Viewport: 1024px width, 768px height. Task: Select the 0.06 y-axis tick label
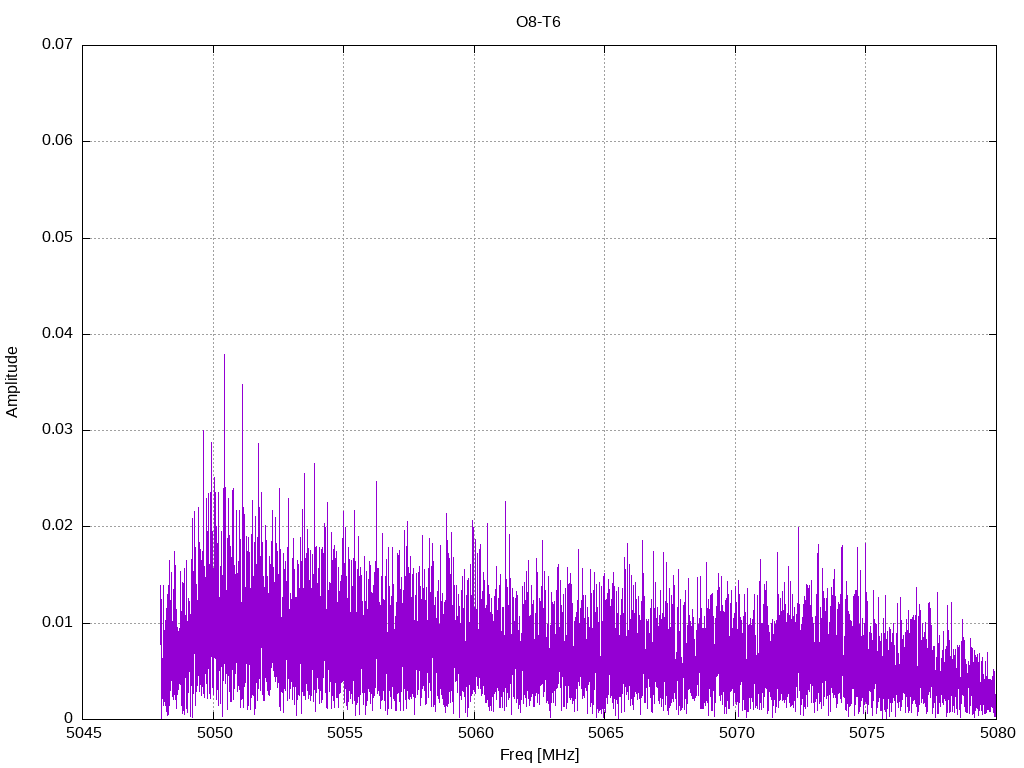point(57,141)
